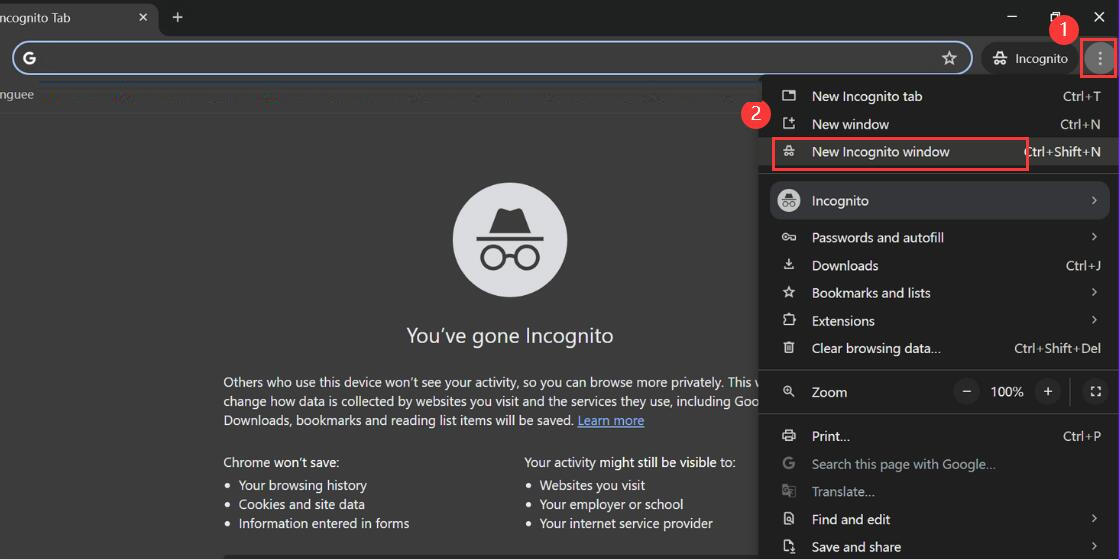Image resolution: width=1120 pixels, height=560 pixels.
Task: Click the Incognito avatar icon in menu
Action: (789, 201)
